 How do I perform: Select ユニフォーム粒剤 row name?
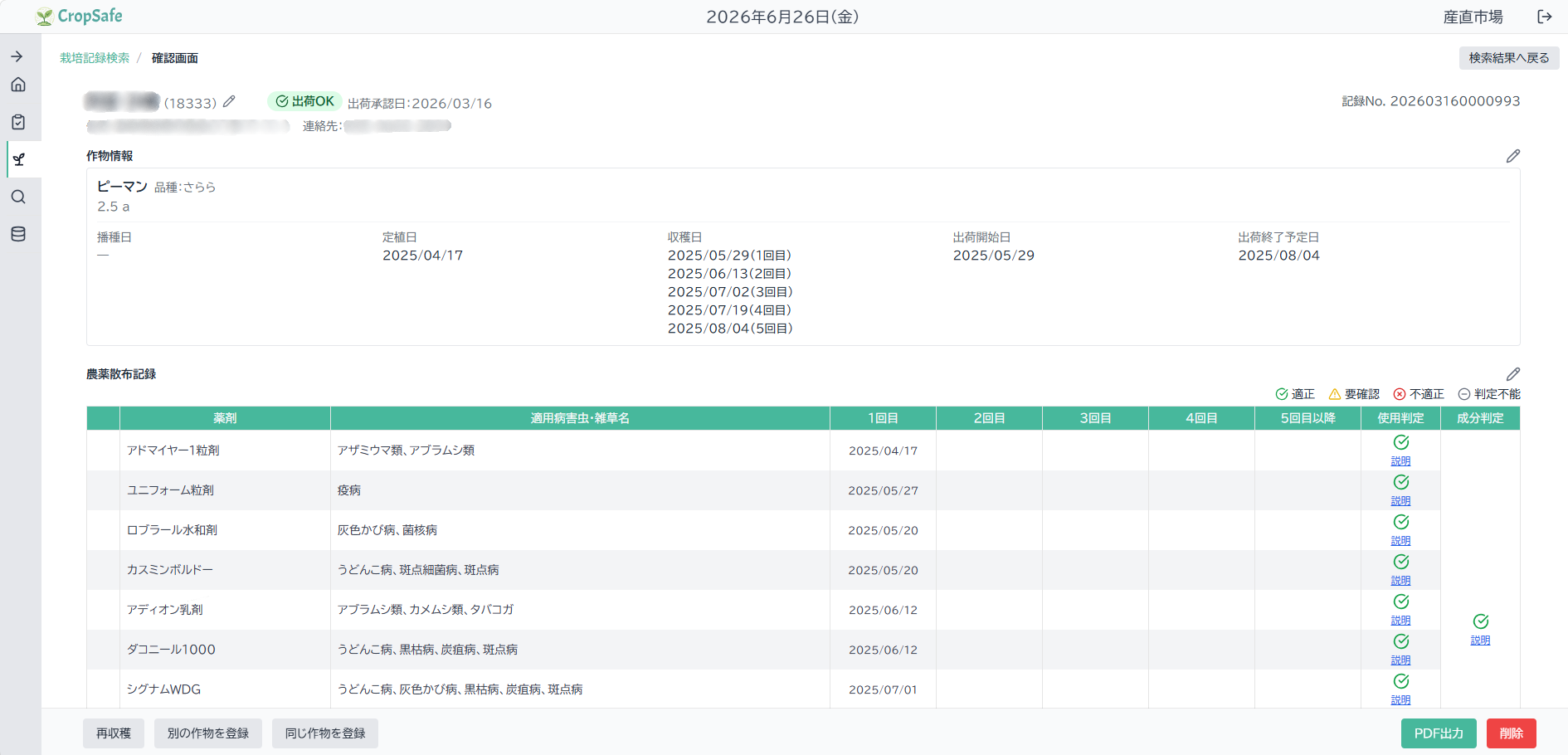[x=170, y=490]
